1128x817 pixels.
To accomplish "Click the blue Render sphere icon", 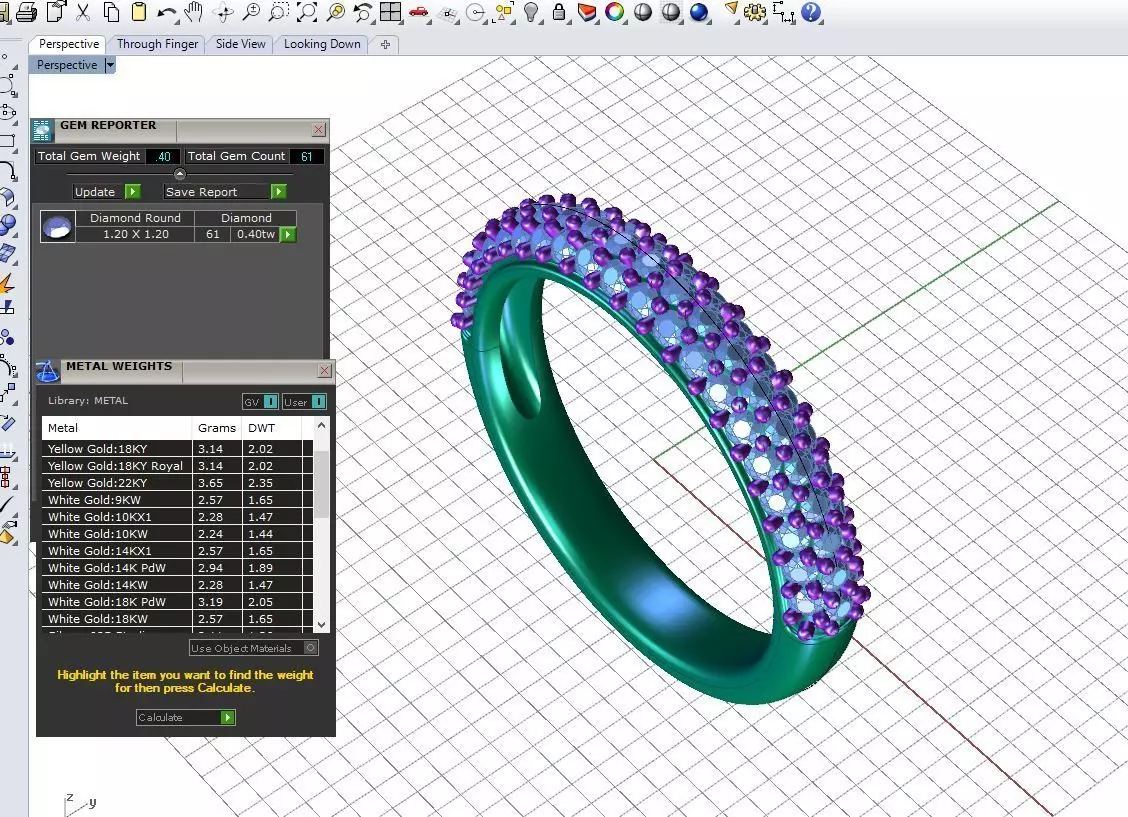I will [x=699, y=12].
